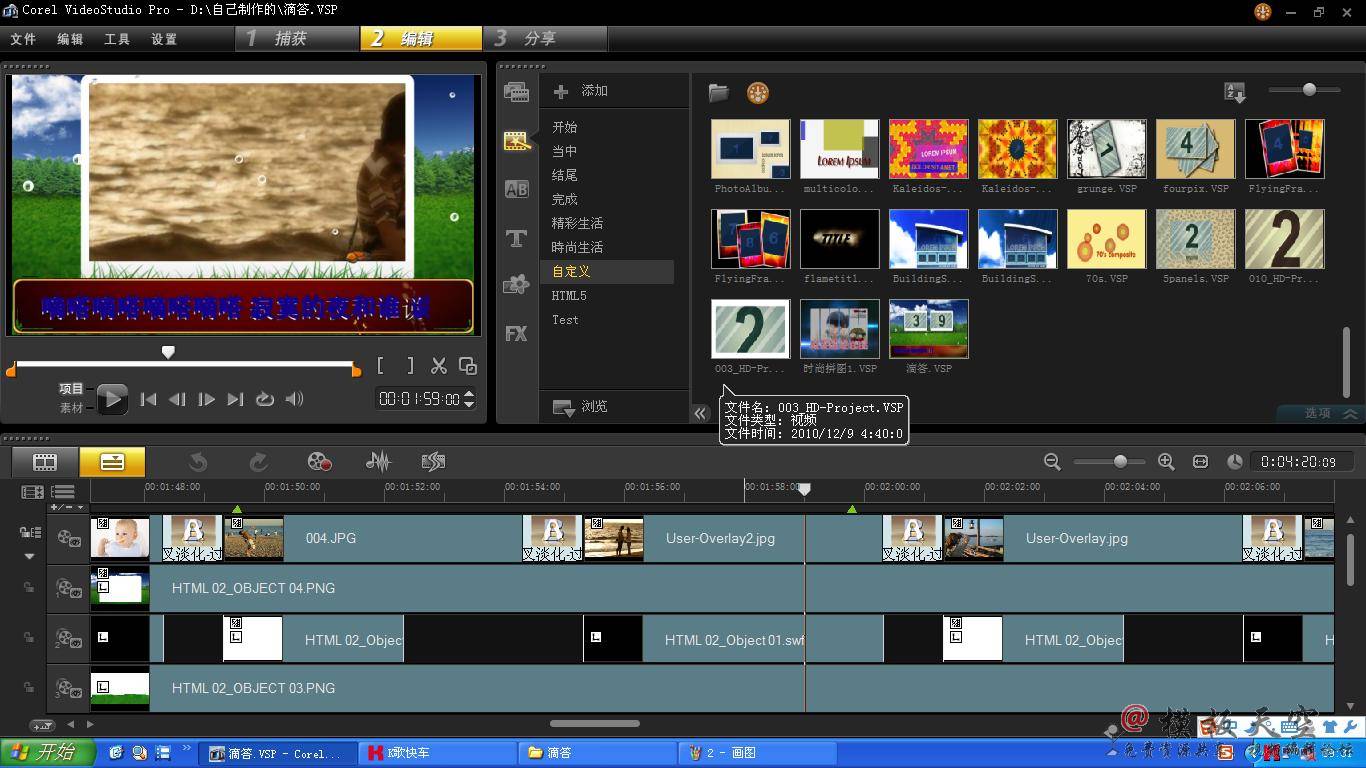Image resolution: width=1366 pixels, height=768 pixels.
Task: Open the Graphic library icon
Action: coord(516,285)
